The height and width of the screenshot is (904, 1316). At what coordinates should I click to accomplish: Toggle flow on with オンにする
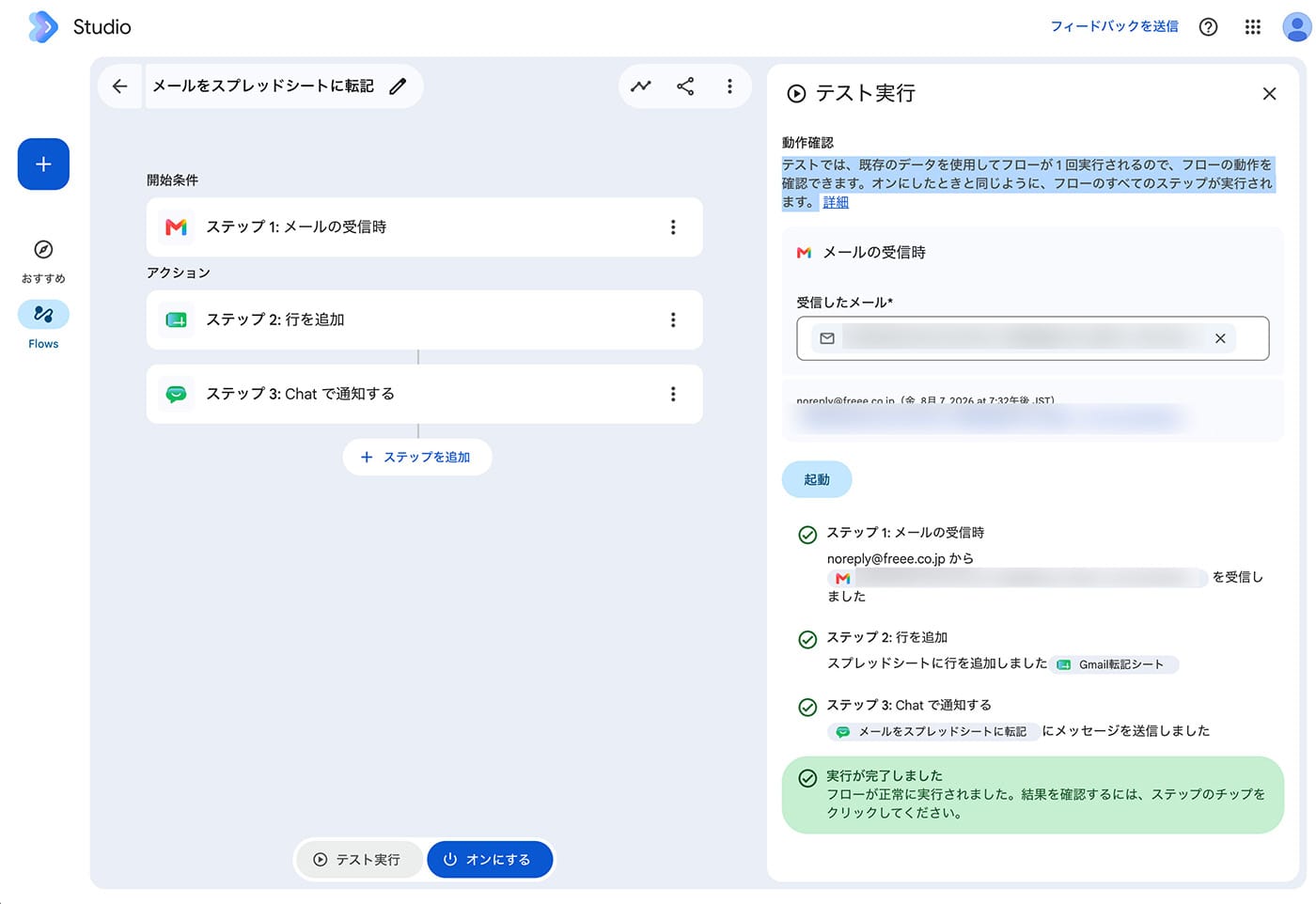click(x=489, y=860)
